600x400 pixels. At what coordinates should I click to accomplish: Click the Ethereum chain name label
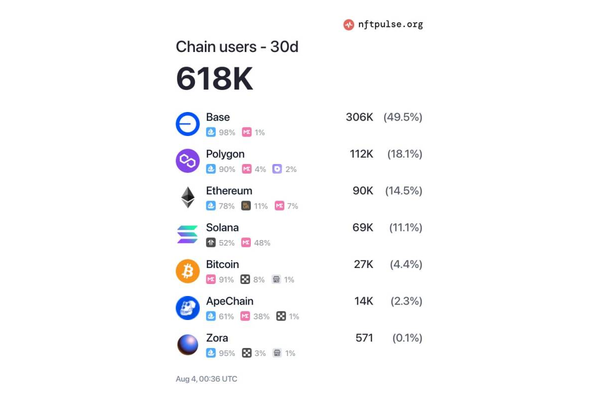click(229, 191)
